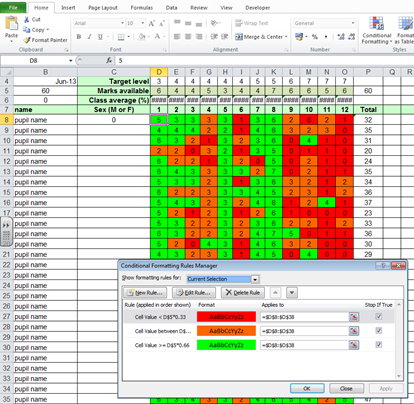Click the Cut scissors icon

pyautogui.click(x=27, y=20)
